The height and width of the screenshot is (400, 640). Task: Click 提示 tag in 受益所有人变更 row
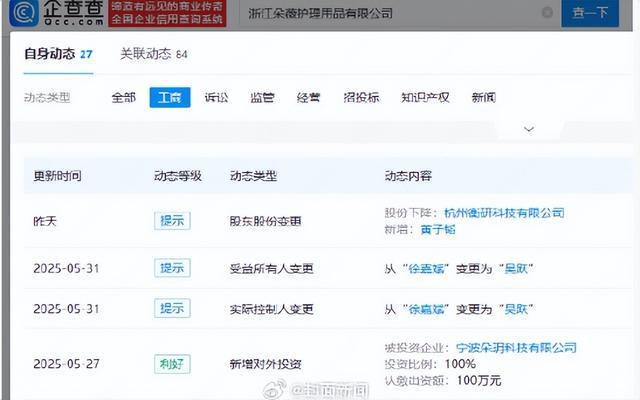[172, 268]
